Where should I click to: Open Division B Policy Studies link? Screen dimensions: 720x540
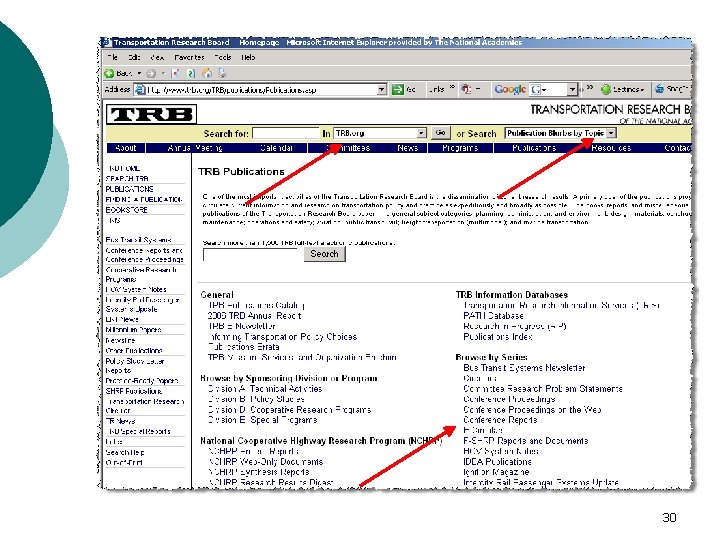256,399
